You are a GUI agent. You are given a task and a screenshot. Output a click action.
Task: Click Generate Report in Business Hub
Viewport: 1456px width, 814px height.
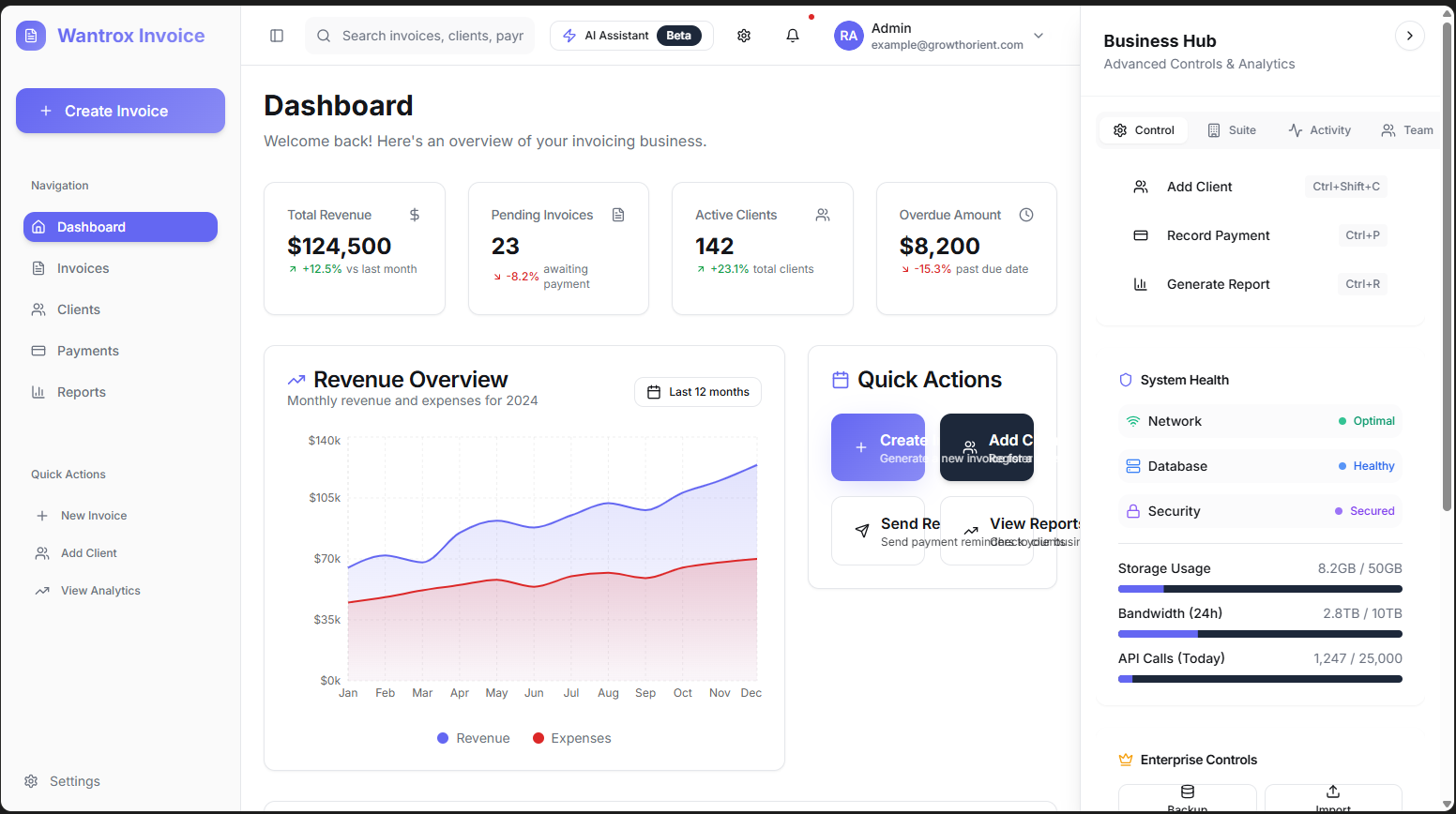[1218, 283]
